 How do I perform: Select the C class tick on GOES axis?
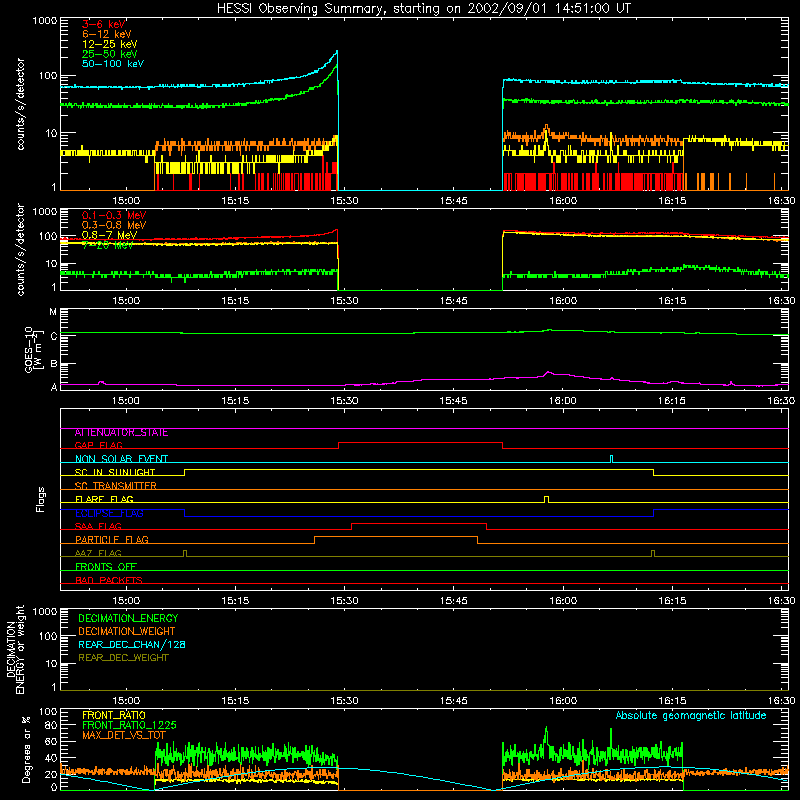pos(54,337)
